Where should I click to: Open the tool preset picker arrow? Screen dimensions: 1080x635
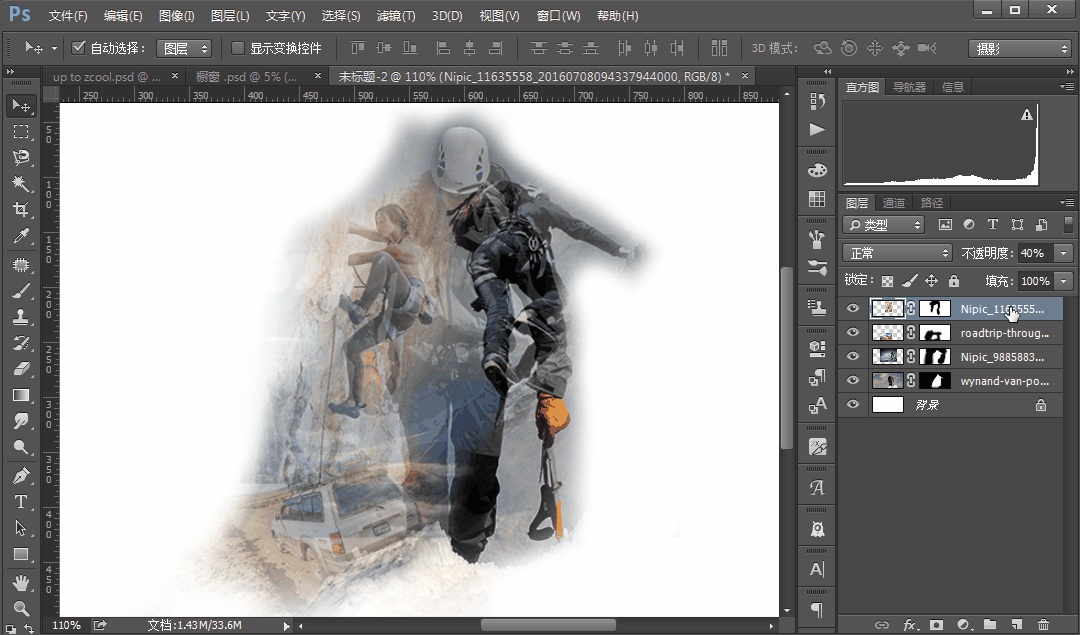pyautogui.click(x=54, y=48)
